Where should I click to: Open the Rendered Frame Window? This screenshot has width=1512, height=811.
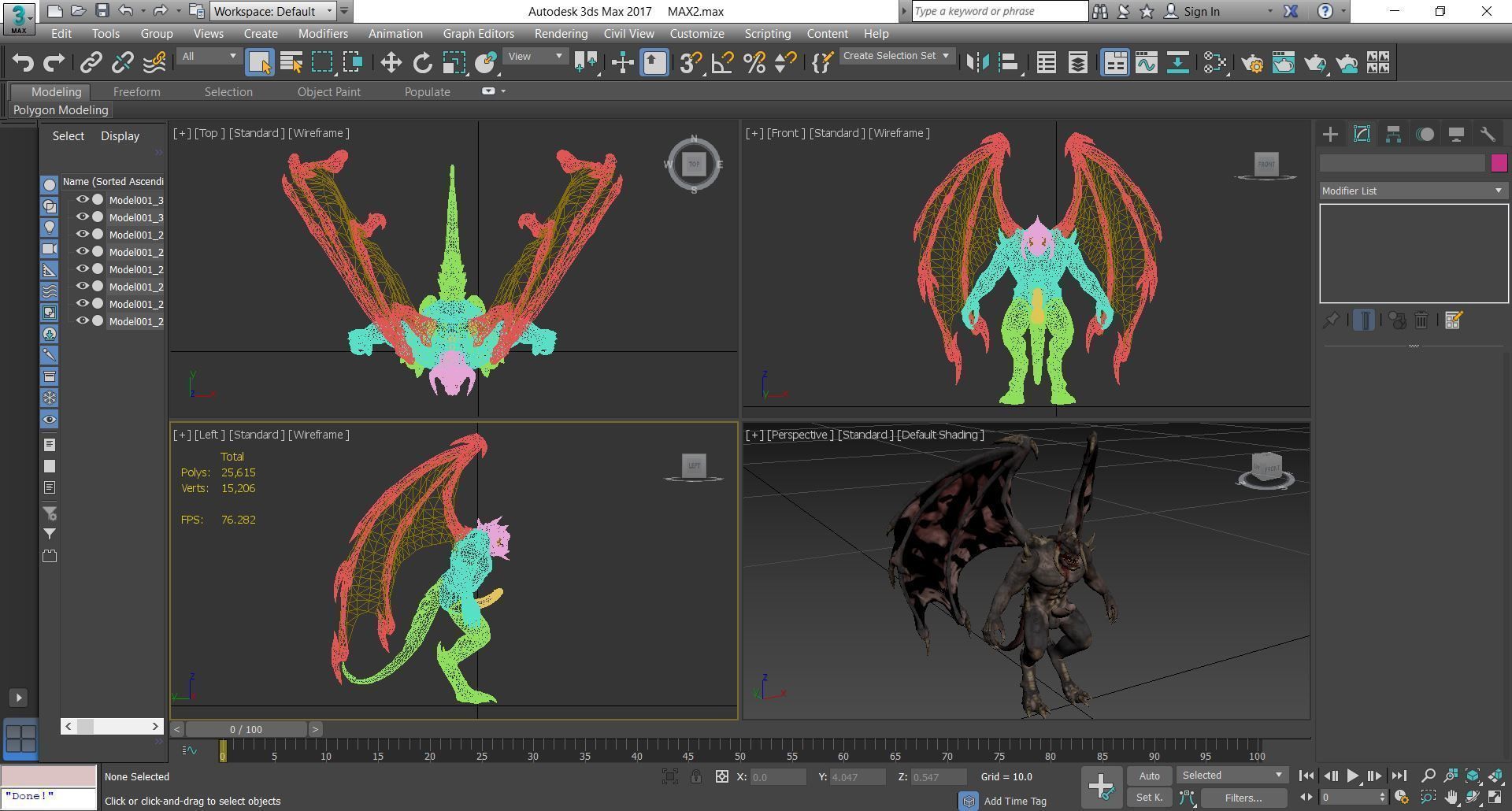pyautogui.click(x=1284, y=63)
